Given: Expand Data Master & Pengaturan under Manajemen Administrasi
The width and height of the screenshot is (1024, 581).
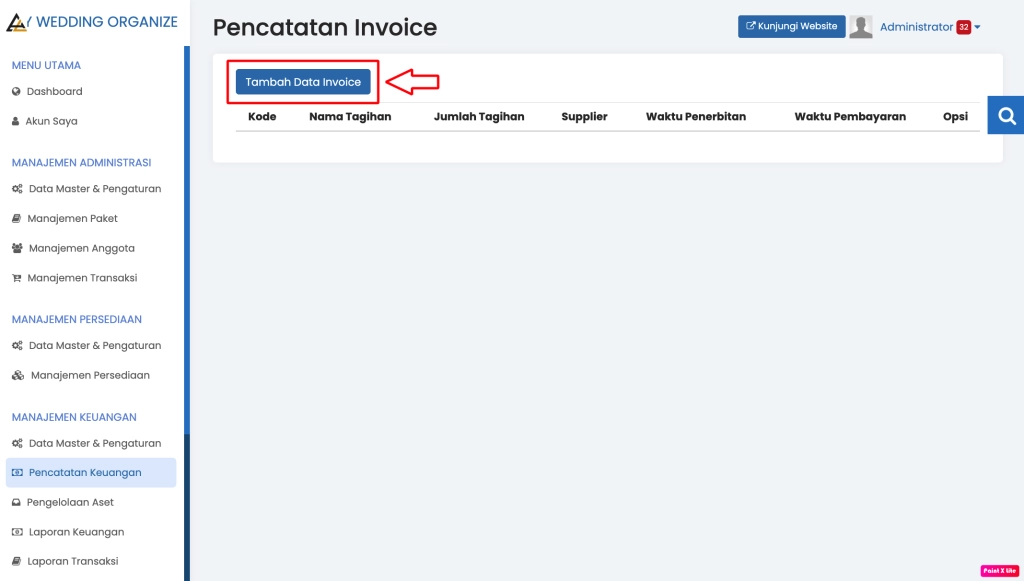Looking at the screenshot, I should click(x=94, y=189).
